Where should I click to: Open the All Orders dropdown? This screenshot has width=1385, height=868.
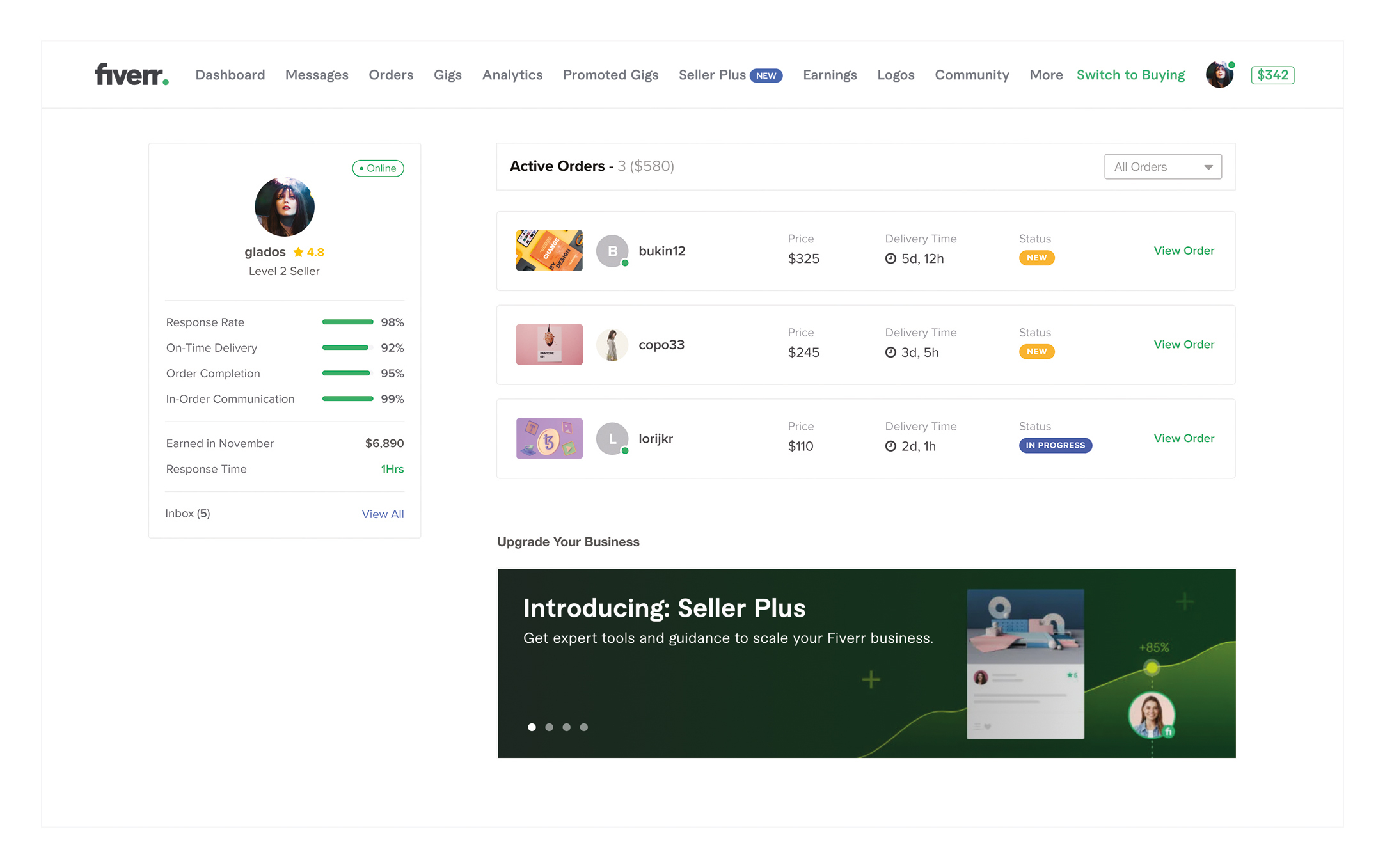point(1162,167)
